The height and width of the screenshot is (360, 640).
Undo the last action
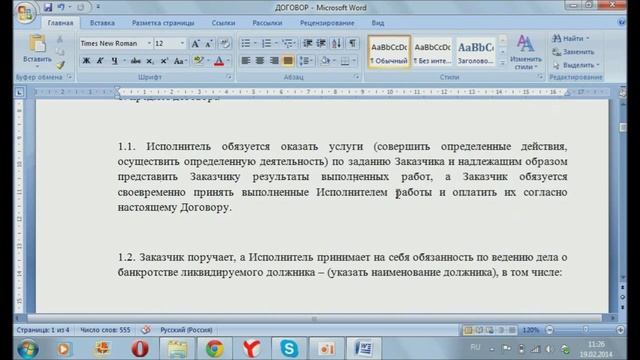[x=61, y=7]
